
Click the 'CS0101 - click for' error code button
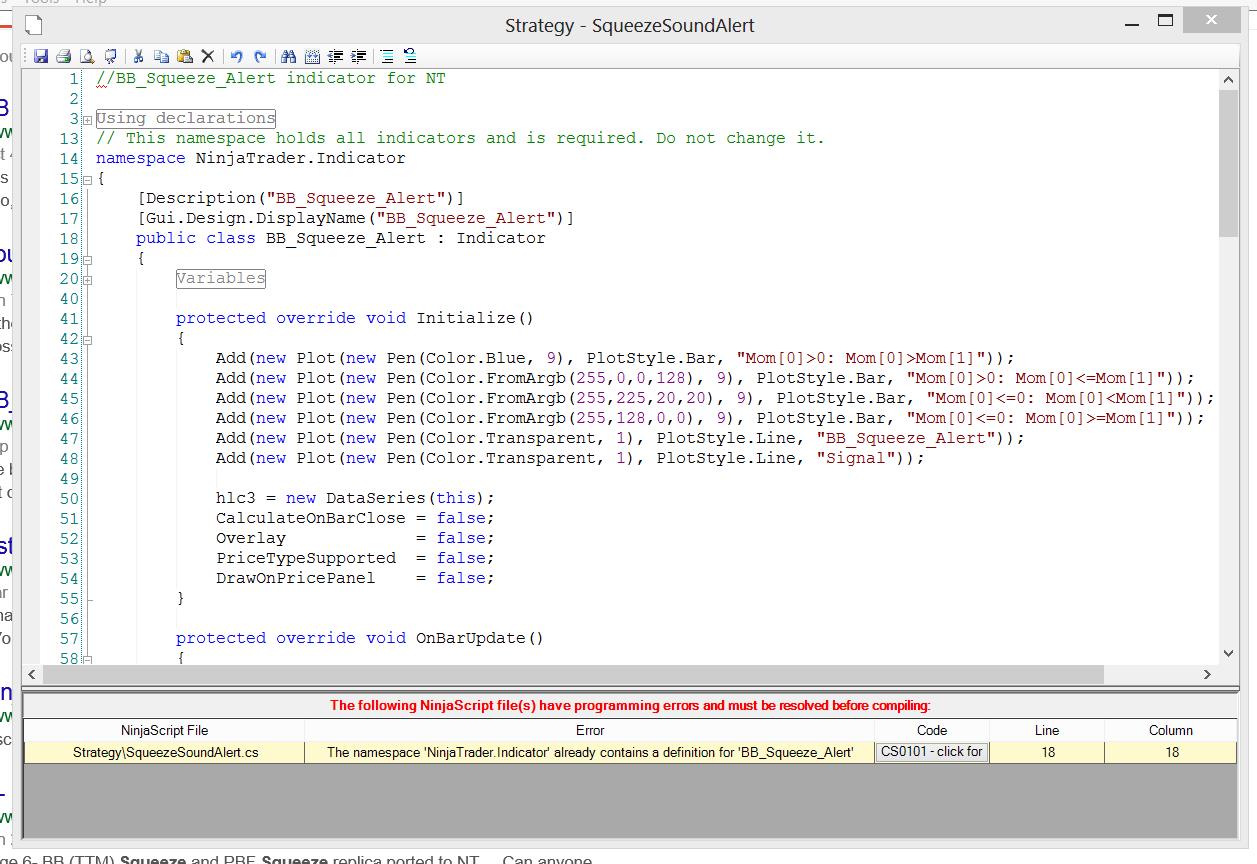931,752
